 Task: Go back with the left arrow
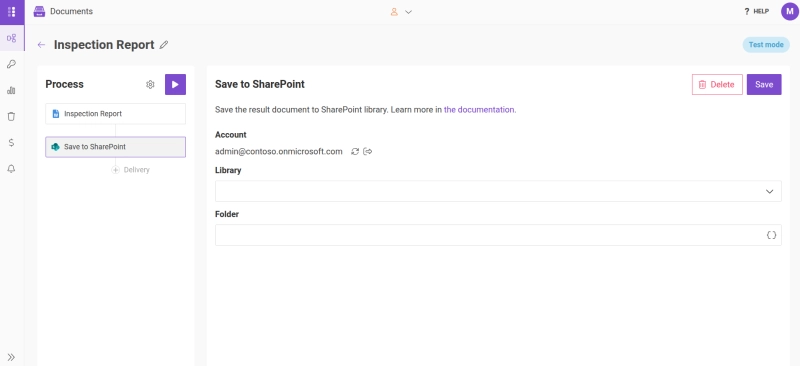click(41, 45)
